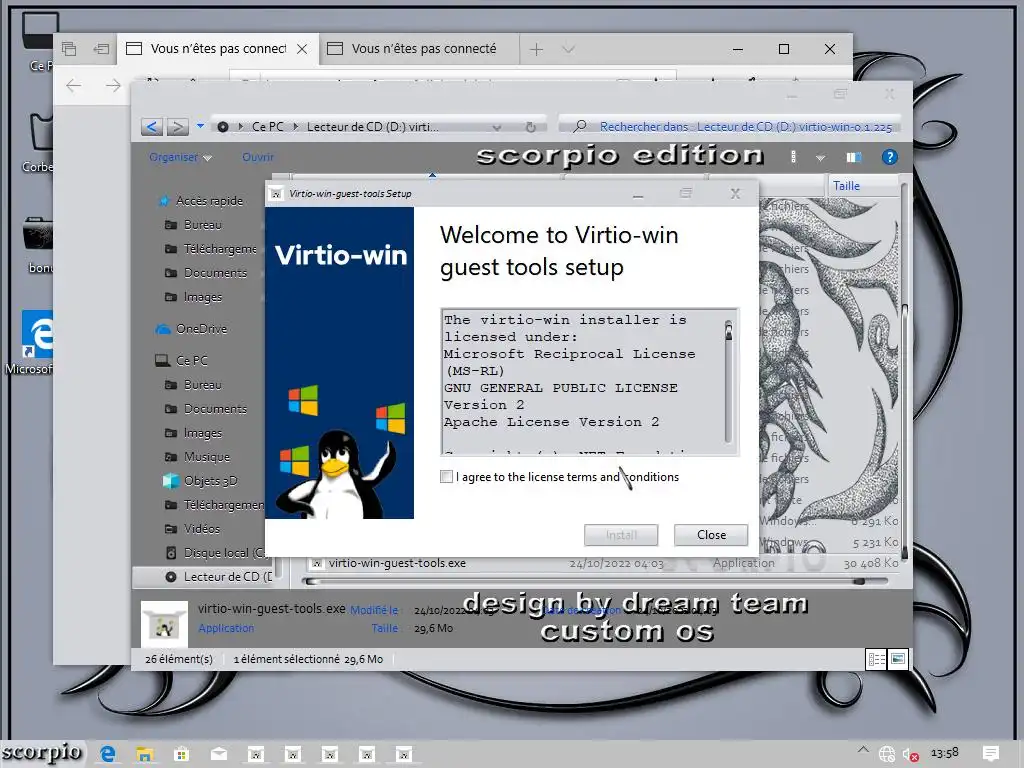Refresh the Explorer folder view
The image size is (1024, 768).
click(531, 127)
